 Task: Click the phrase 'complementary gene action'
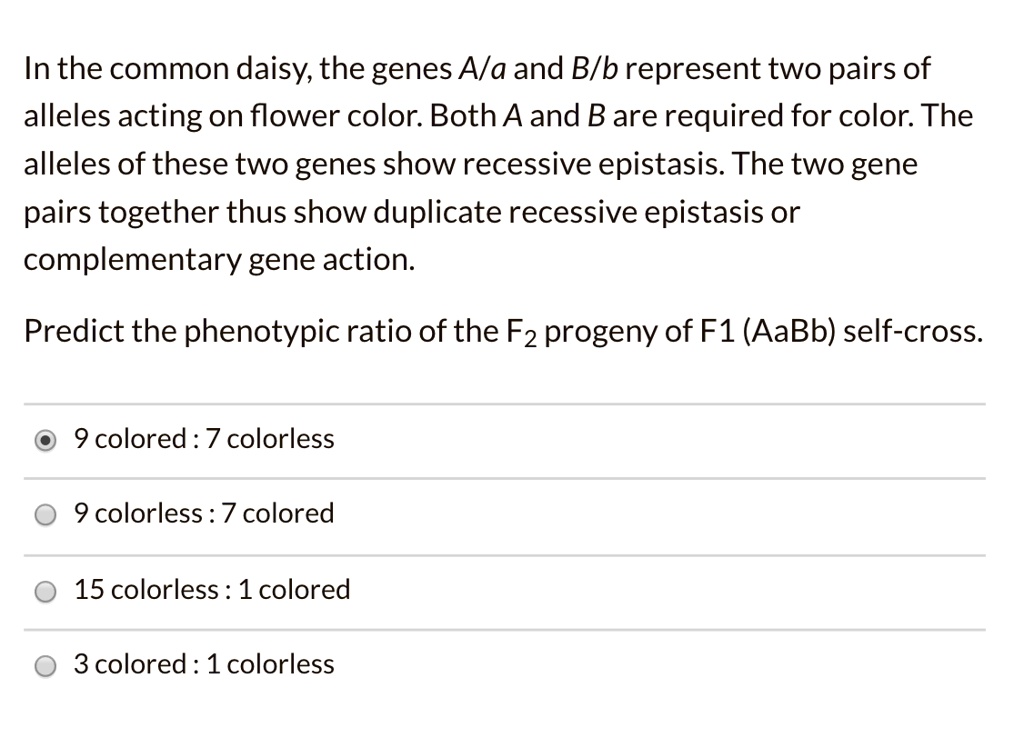click(x=218, y=258)
